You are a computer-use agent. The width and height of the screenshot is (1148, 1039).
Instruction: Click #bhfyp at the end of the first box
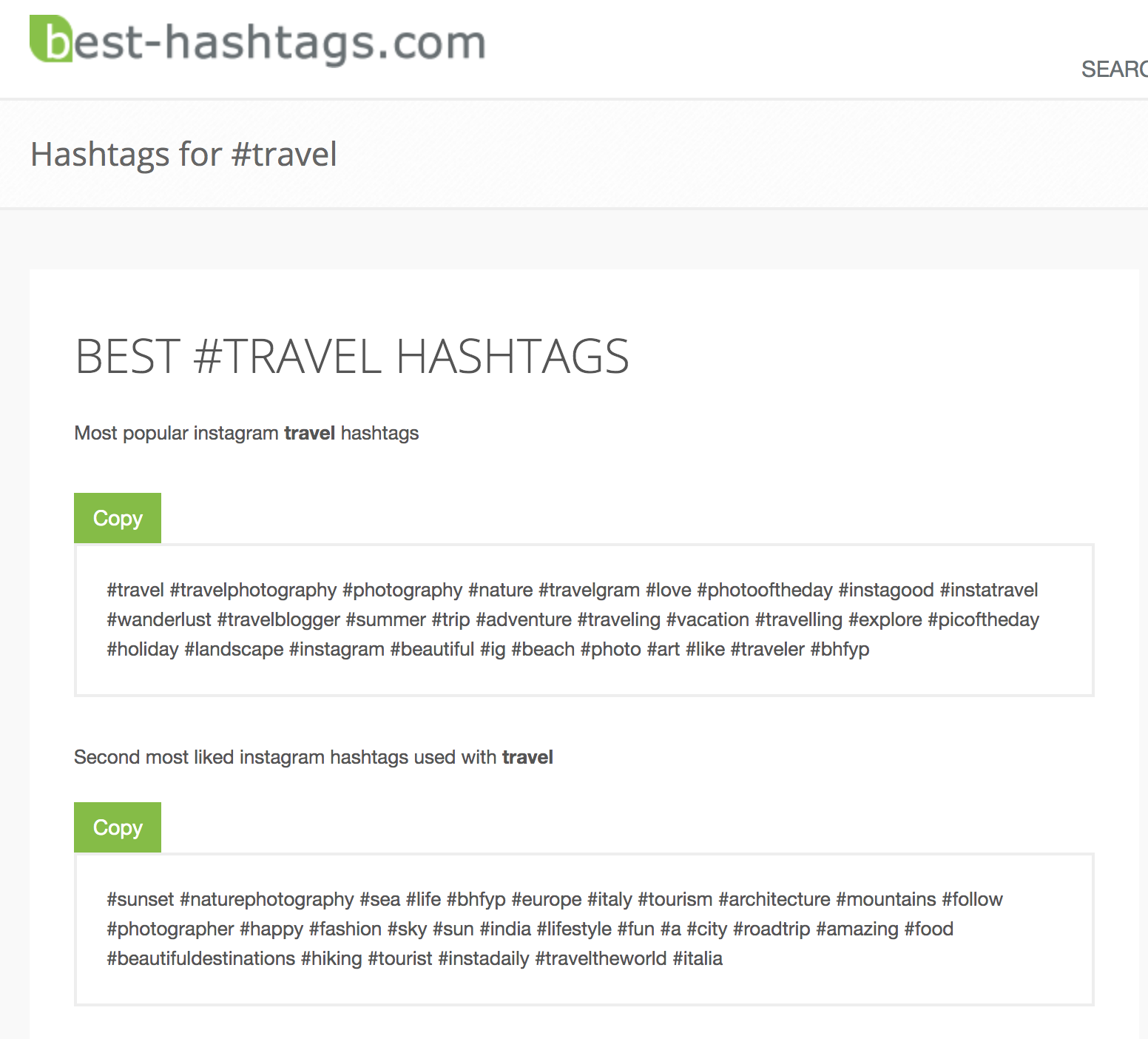coord(840,650)
